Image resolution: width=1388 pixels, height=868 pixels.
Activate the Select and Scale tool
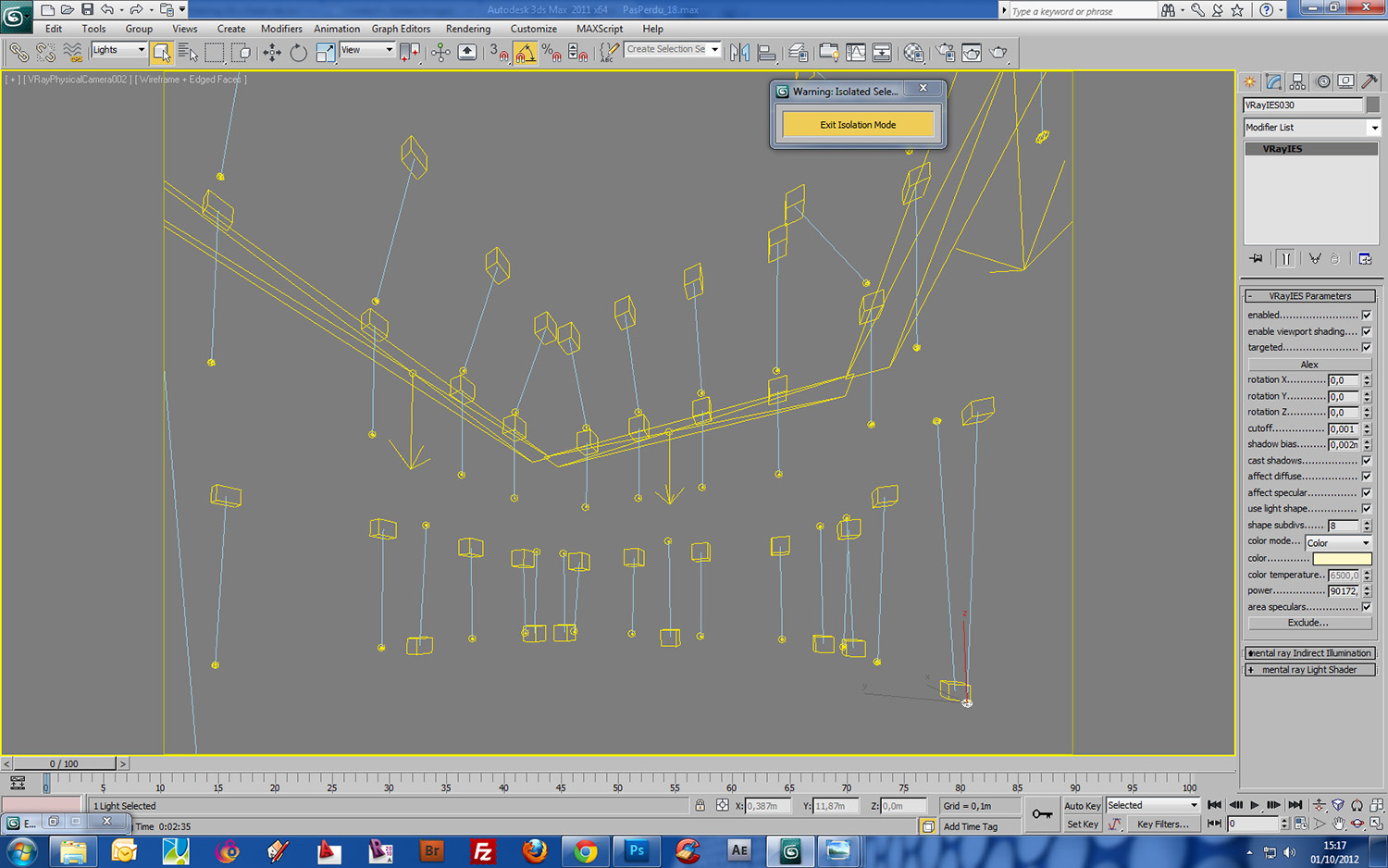click(325, 53)
